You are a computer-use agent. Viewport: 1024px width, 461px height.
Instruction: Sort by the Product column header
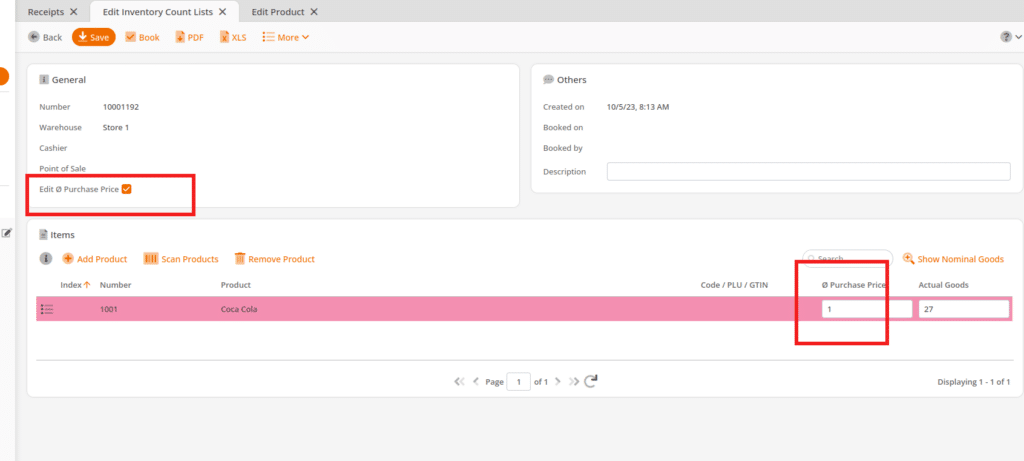pos(236,285)
